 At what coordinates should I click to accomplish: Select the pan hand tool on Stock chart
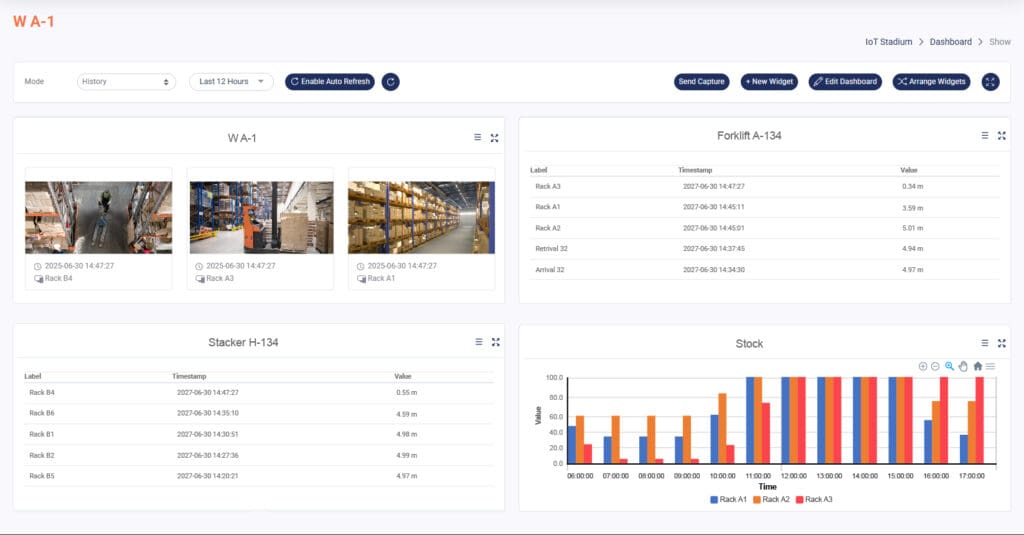pos(963,366)
